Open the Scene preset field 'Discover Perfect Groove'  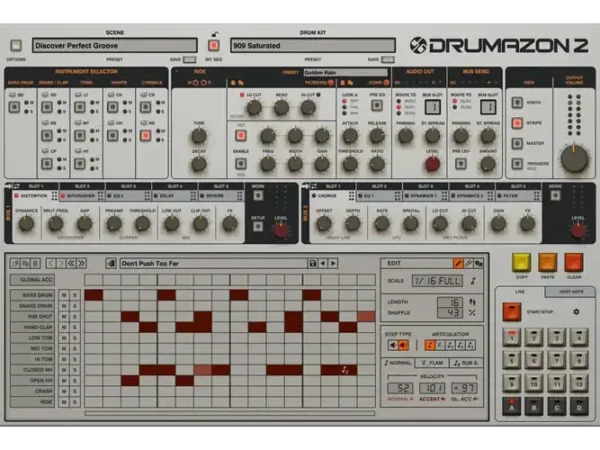[x=114, y=46]
